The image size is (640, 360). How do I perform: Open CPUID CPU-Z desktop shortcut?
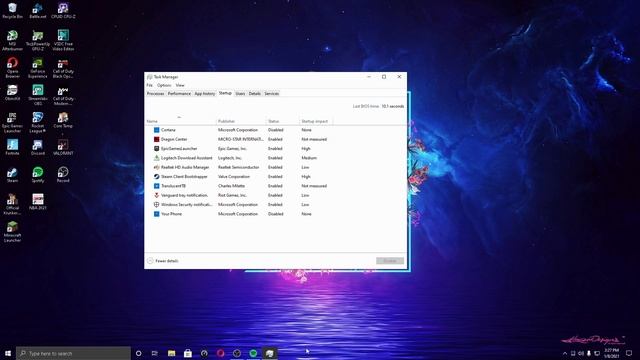click(x=63, y=11)
